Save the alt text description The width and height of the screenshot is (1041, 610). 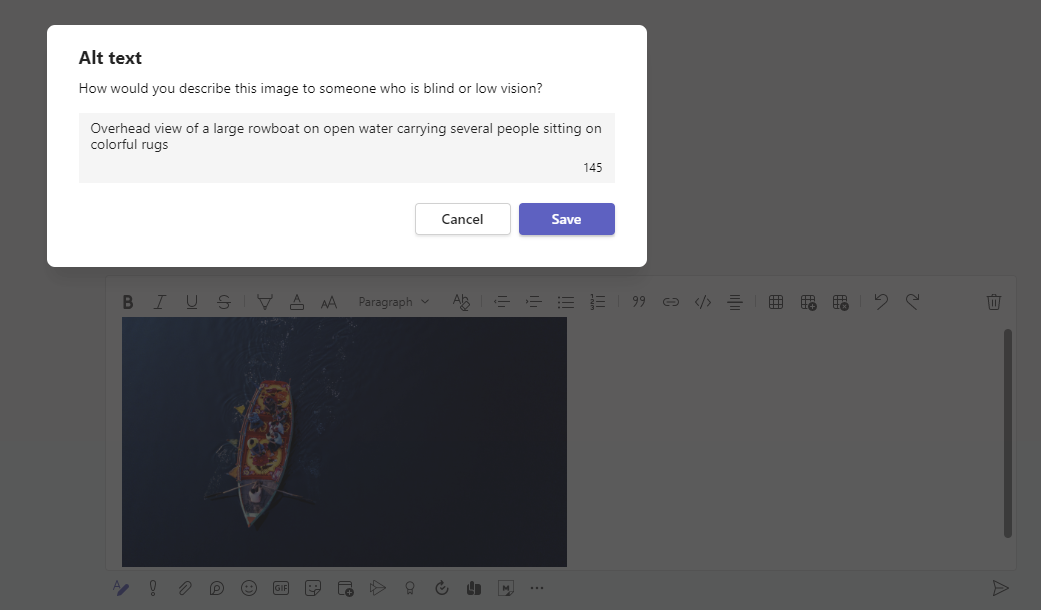(x=566, y=219)
